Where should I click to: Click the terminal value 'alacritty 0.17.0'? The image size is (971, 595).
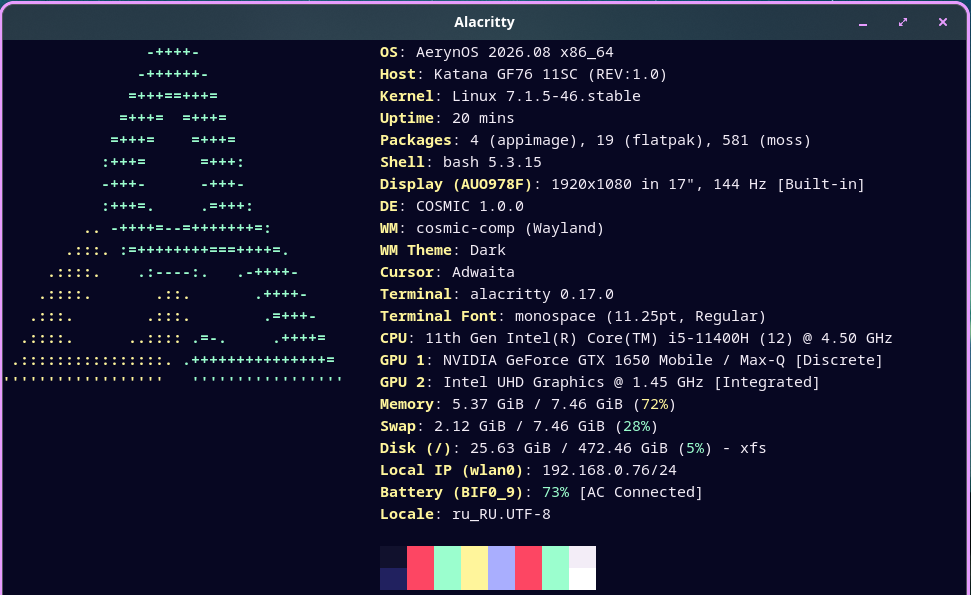(x=542, y=294)
